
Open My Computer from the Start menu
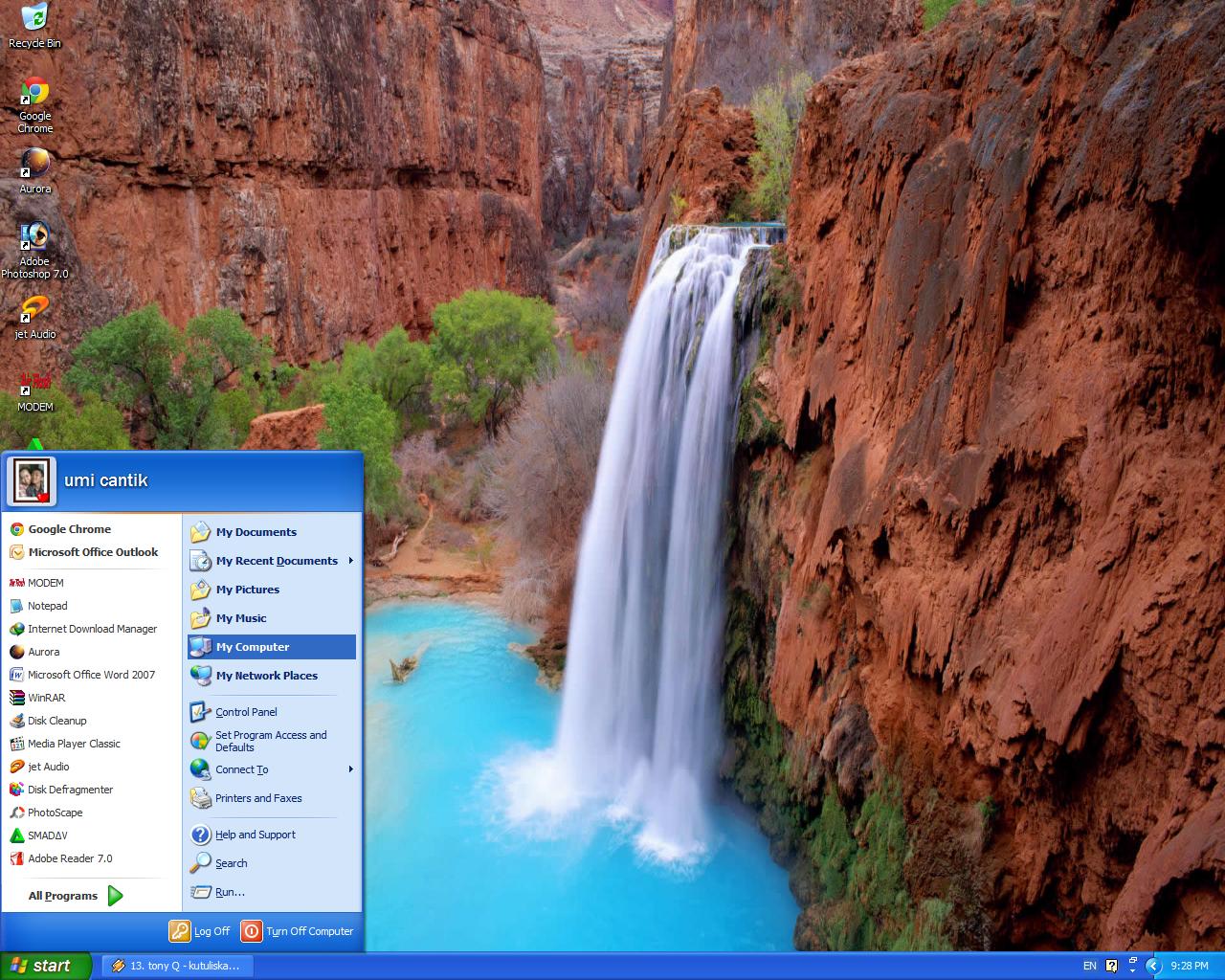[x=252, y=647]
